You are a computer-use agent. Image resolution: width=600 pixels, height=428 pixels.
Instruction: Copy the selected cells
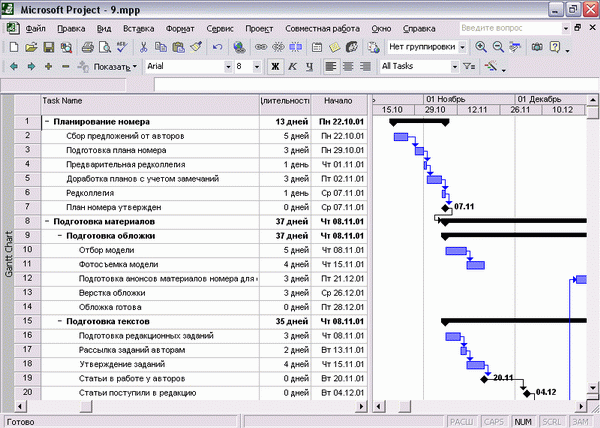pos(161,47)
